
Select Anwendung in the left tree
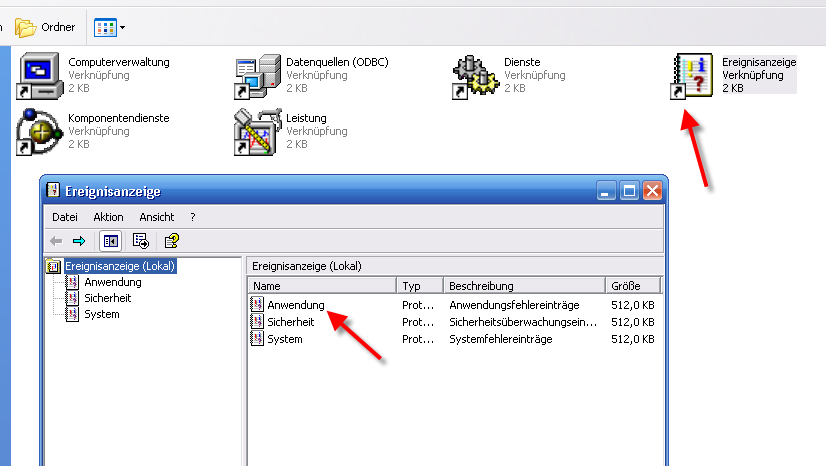pos(112,282)
